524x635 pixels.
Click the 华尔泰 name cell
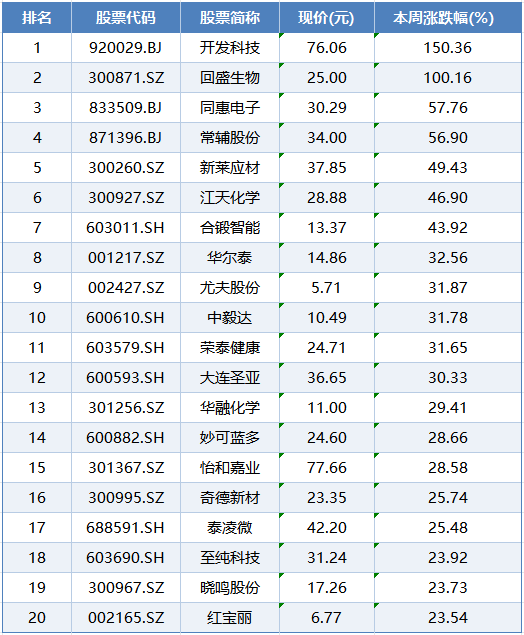[x=230, y=258]
